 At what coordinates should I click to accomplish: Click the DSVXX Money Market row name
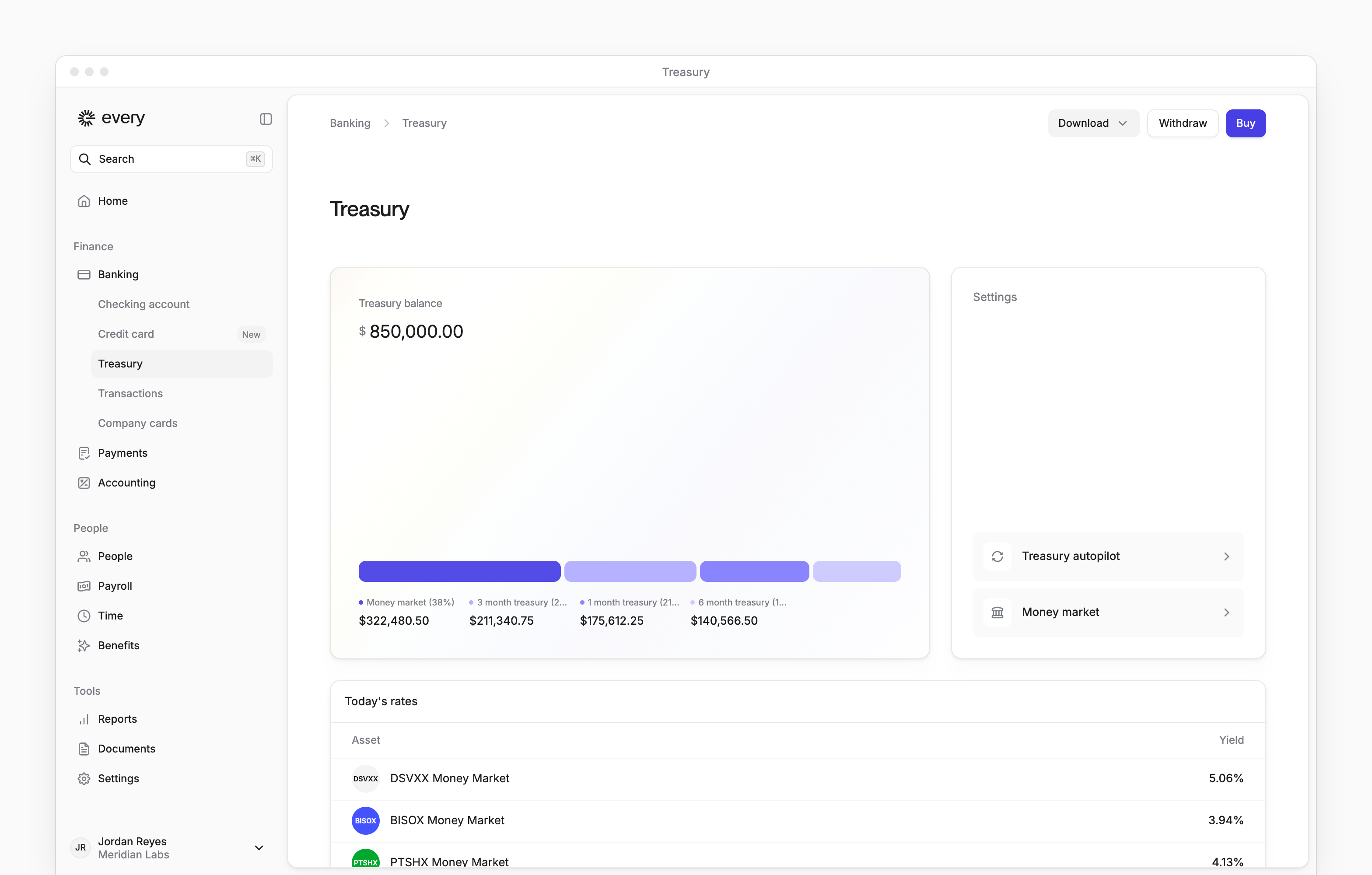tap(450, 778)
